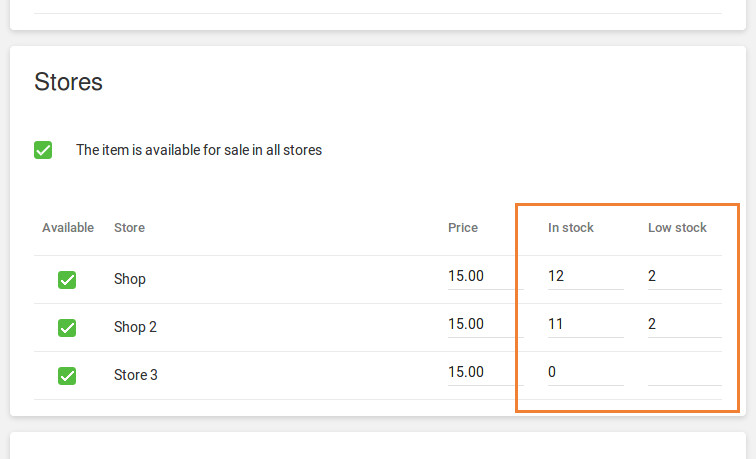
Task: Select the Low stock field for Shop
Action: coord(684,276)
